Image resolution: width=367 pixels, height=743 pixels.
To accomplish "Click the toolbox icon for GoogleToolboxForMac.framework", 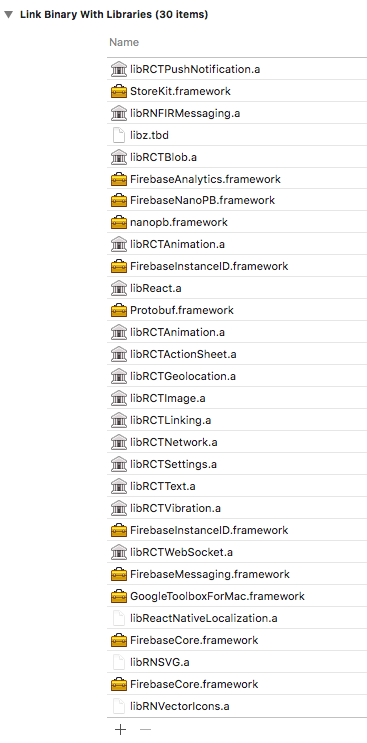I will click(118, 596).
